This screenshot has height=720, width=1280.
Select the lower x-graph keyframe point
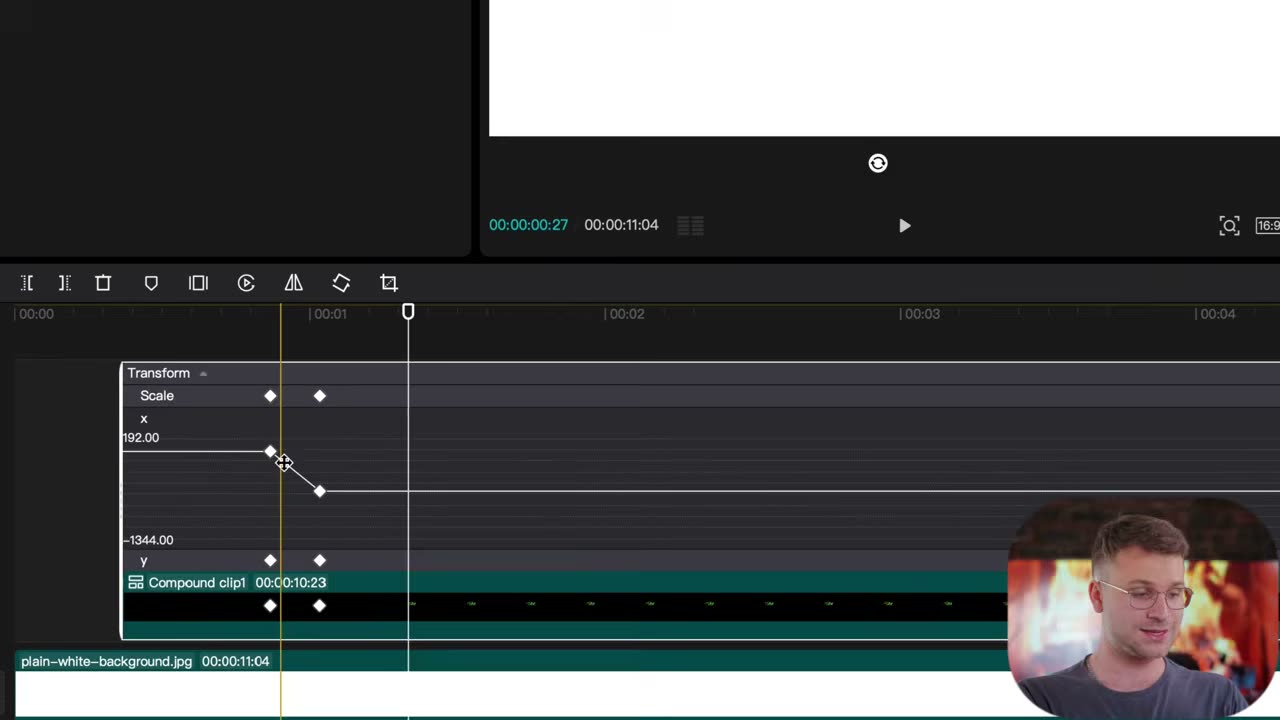[319, 491]
